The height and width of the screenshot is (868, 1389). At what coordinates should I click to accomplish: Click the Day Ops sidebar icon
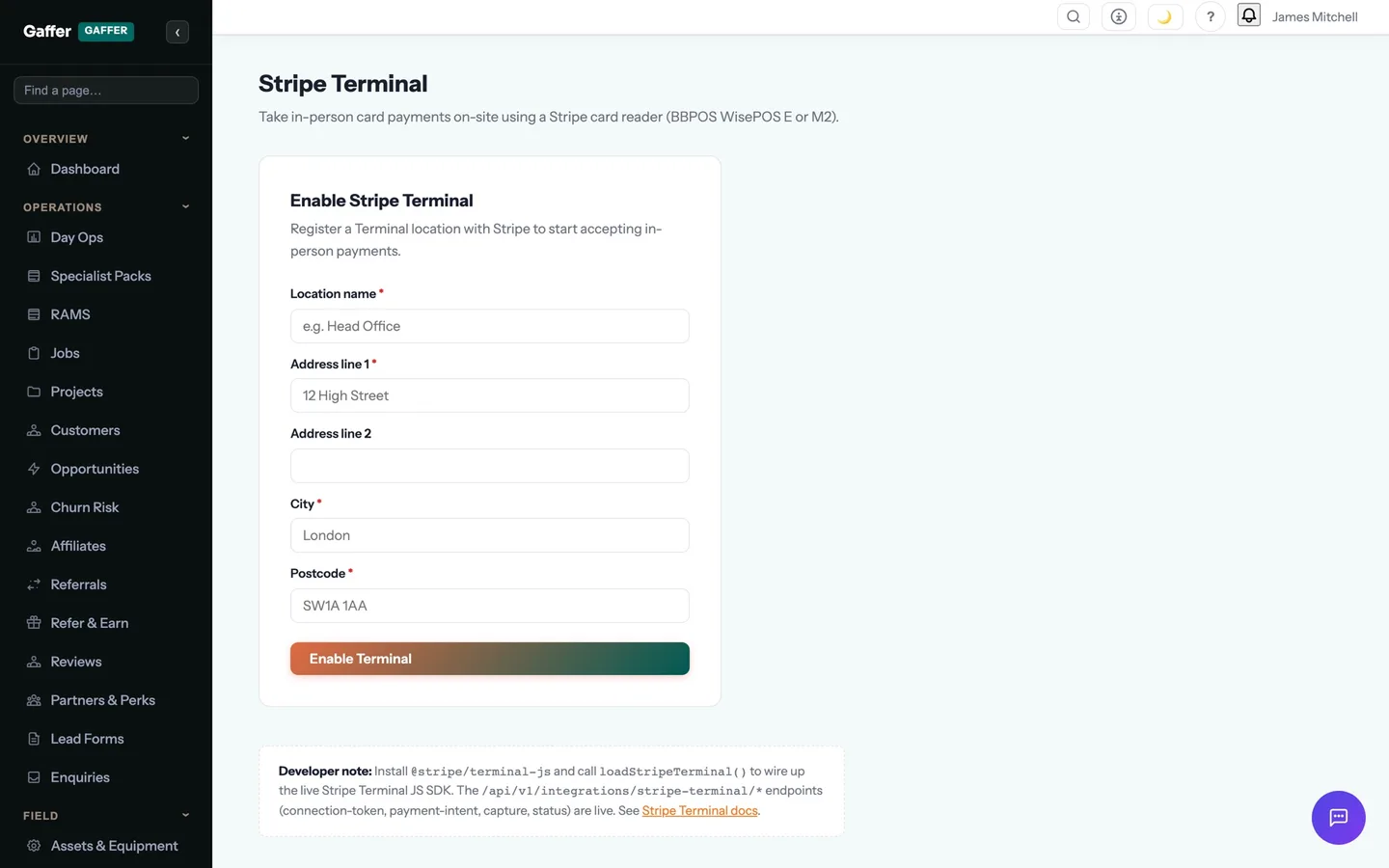[x=34, y=237]
